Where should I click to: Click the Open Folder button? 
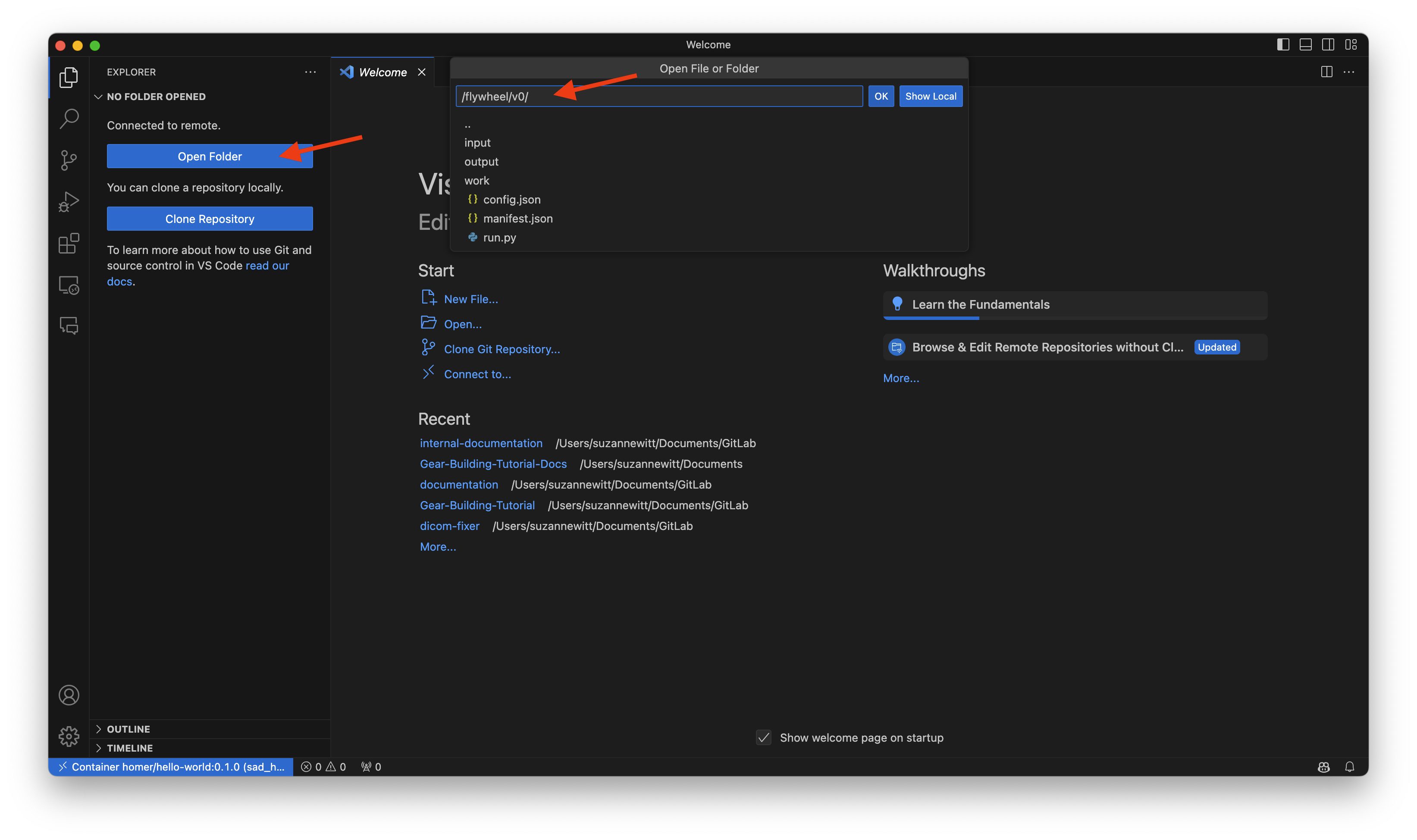210,156
